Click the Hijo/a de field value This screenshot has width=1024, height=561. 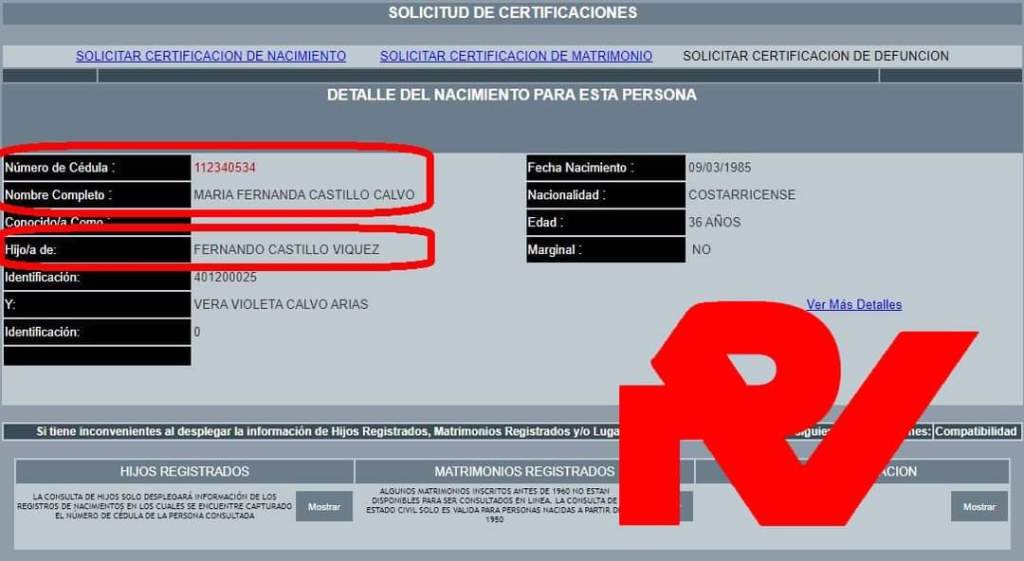click(286, 250)
